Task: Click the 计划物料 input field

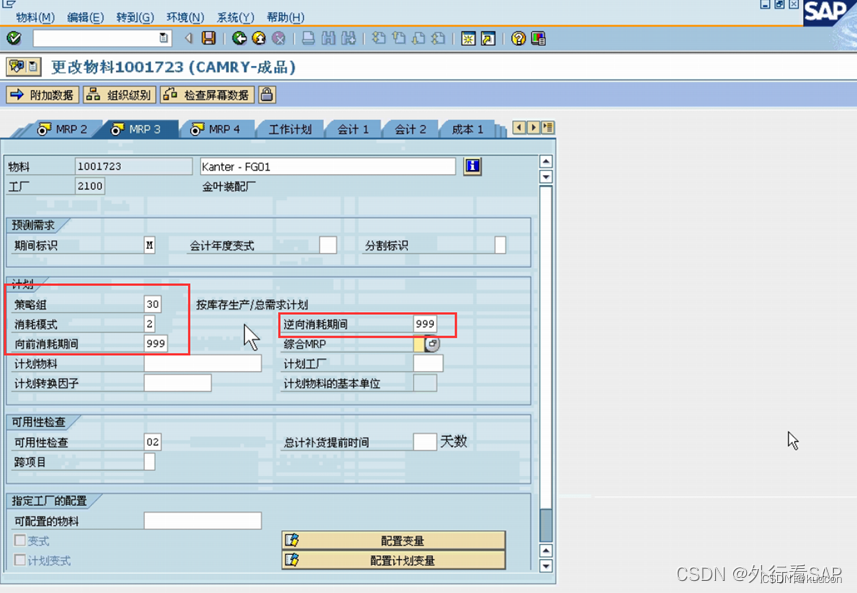Action: 203,363
